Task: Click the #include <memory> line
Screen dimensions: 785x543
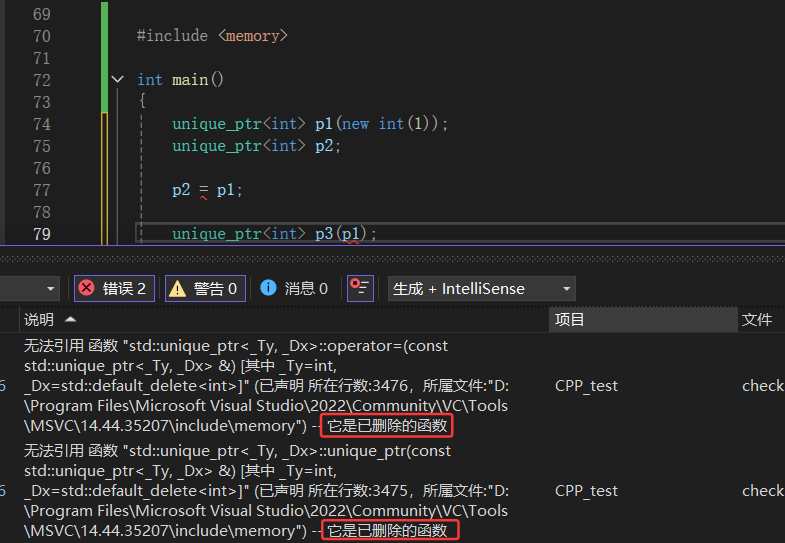Action: tap(212, 36)
